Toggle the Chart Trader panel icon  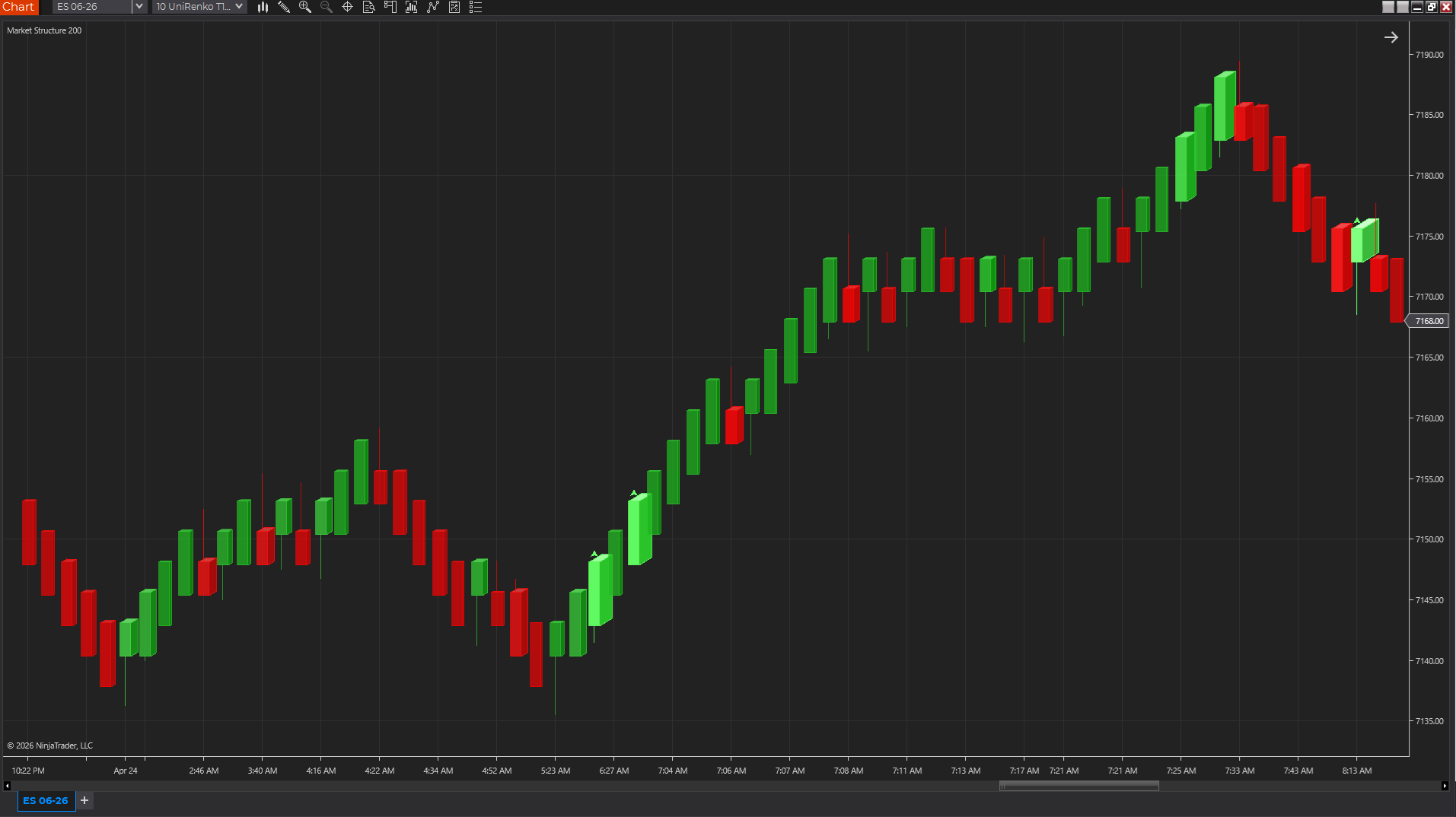pyautogui.click(x=390, y=7)
